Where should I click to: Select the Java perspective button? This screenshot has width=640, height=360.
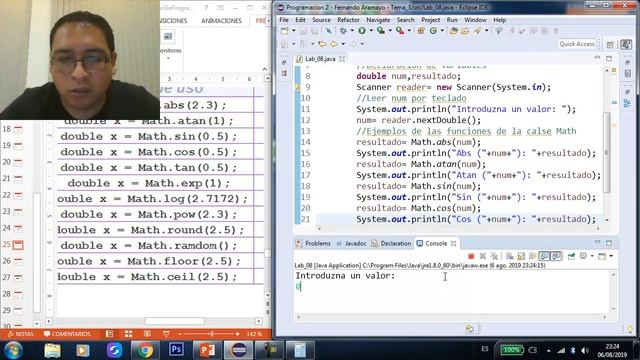(x=626, y=44)
